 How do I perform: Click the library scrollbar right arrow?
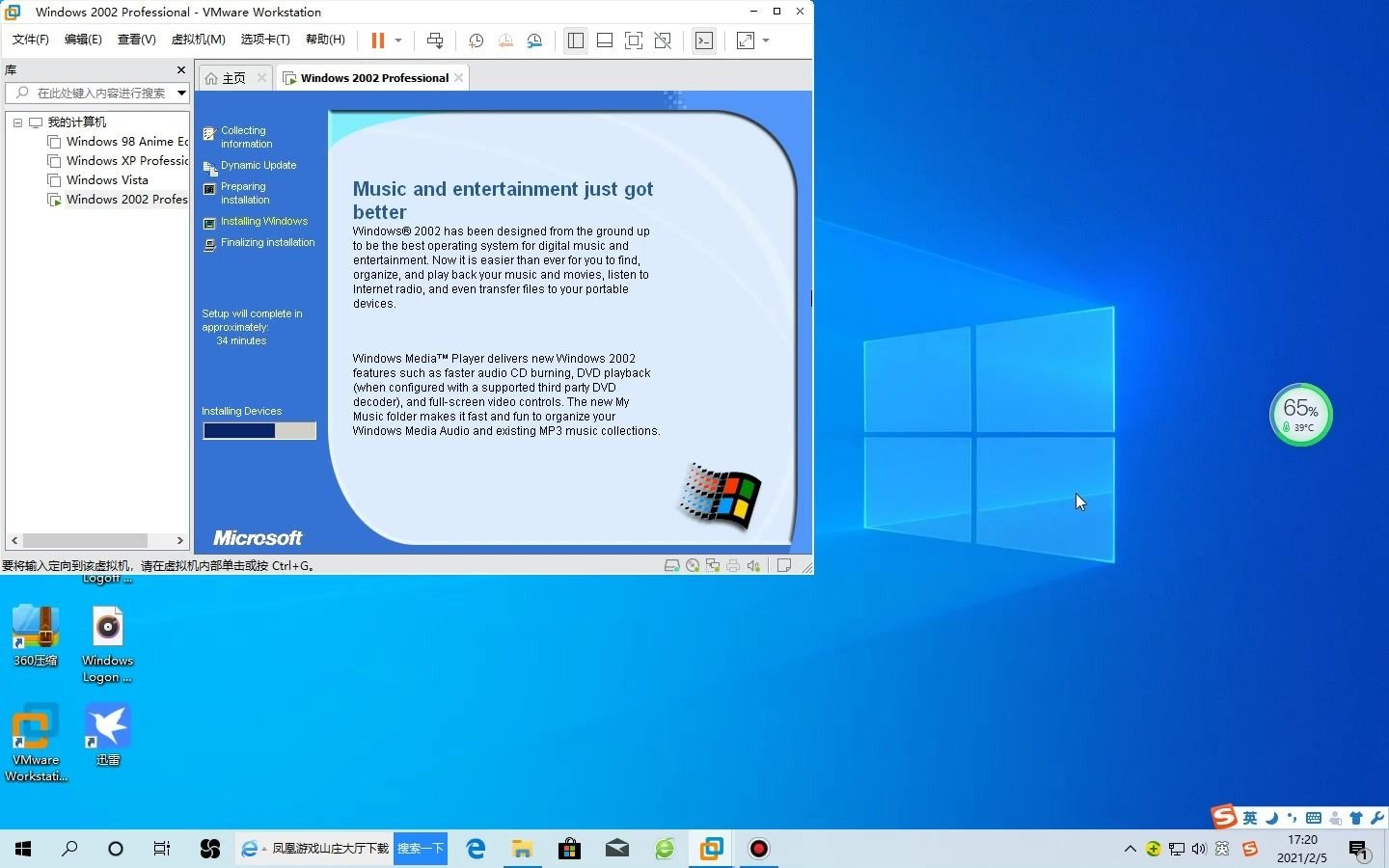pos(179,540)
